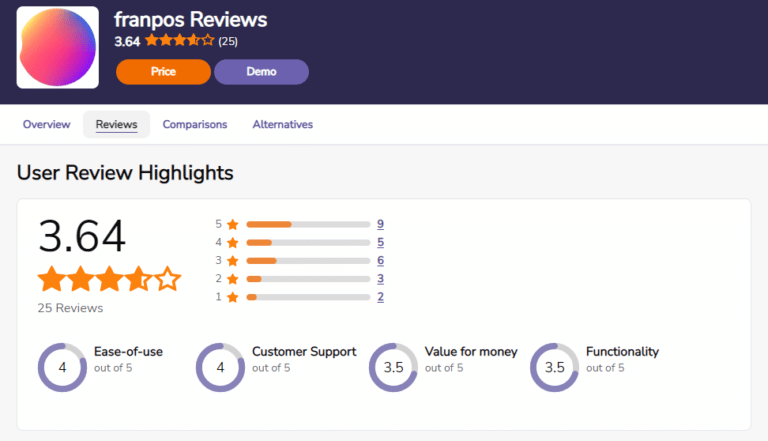Open the 6 three-star reviews link
Screen dimensions: 768x441
(x=380, y=261)
